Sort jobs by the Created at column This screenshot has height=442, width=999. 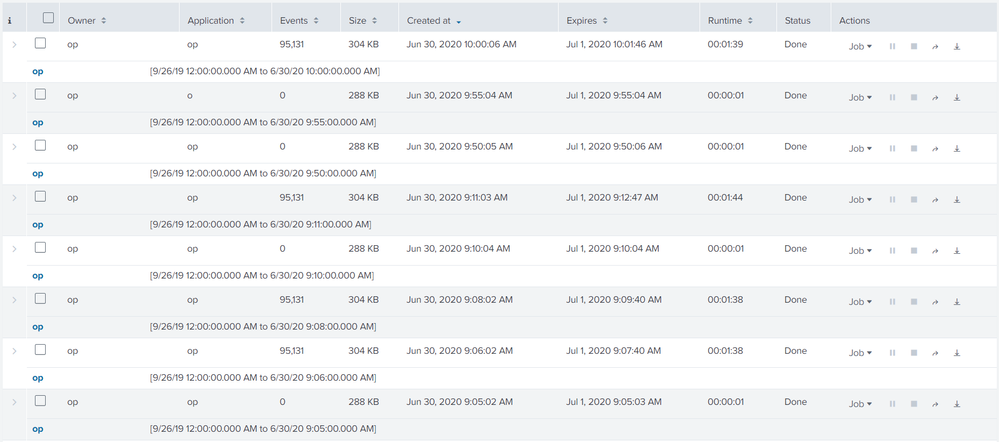tap(434, 20)
